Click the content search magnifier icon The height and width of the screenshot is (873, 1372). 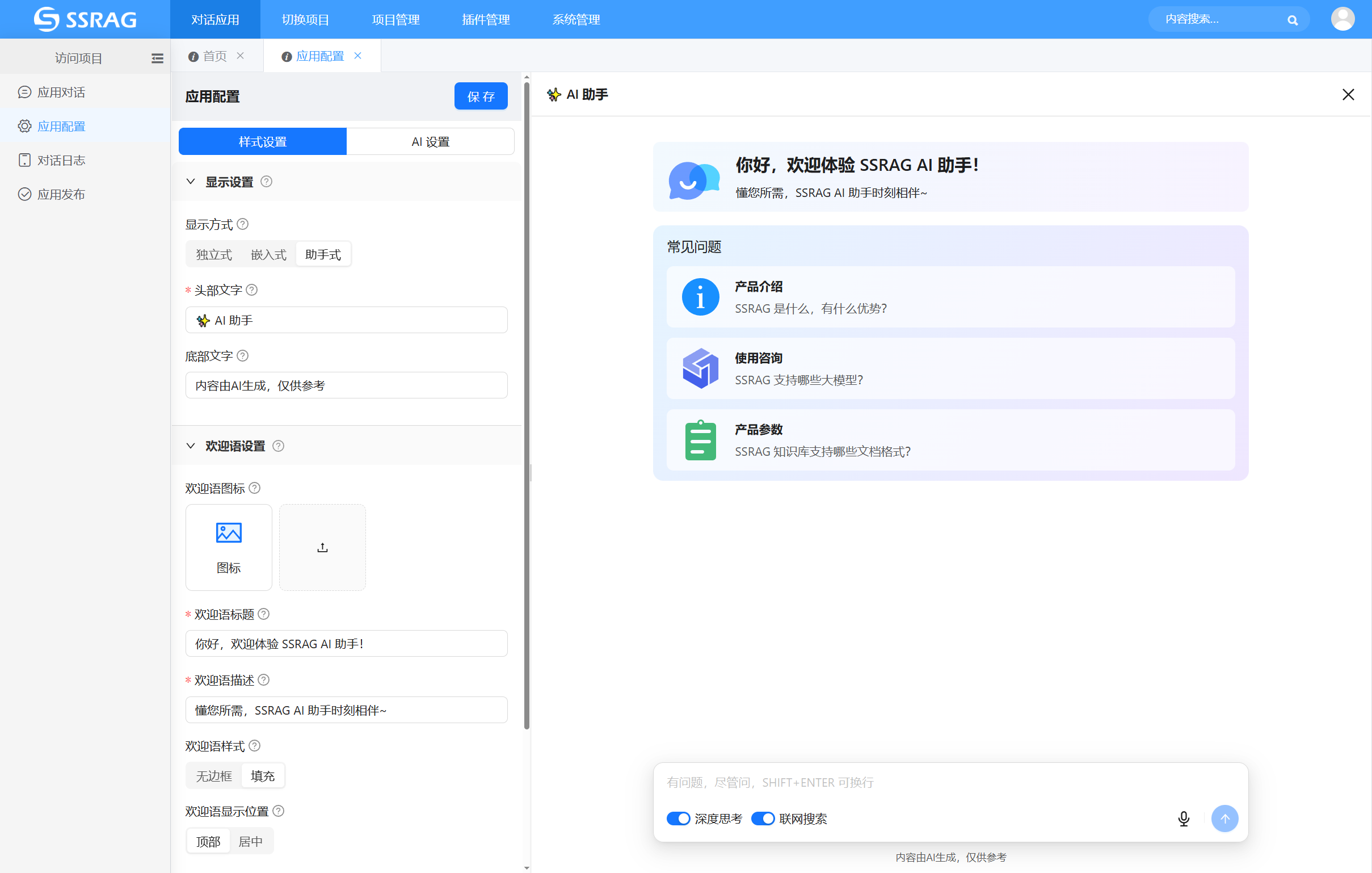pyautogui.click(x=1292, y=20)
